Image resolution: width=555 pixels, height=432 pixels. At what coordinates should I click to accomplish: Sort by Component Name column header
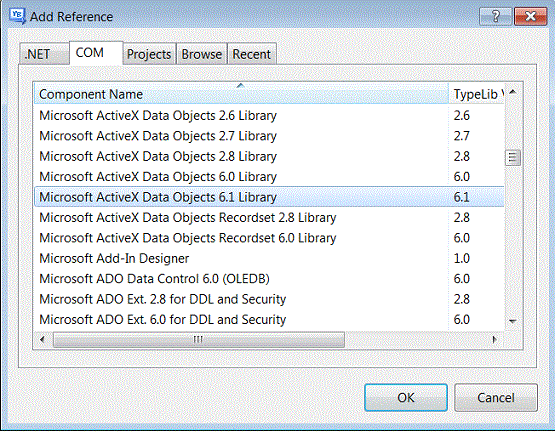[x=241, y=94]
